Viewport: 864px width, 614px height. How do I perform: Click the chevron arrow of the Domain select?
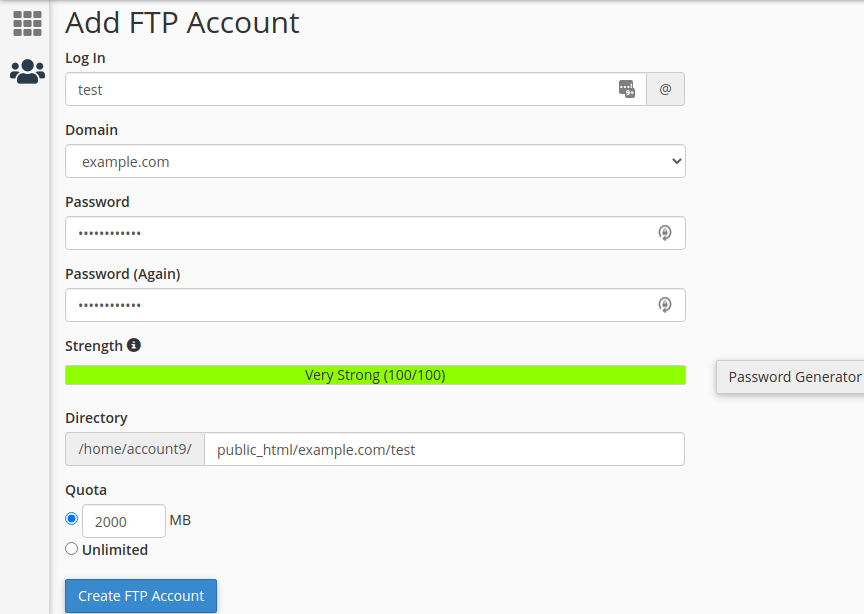(x=677, y=161)
